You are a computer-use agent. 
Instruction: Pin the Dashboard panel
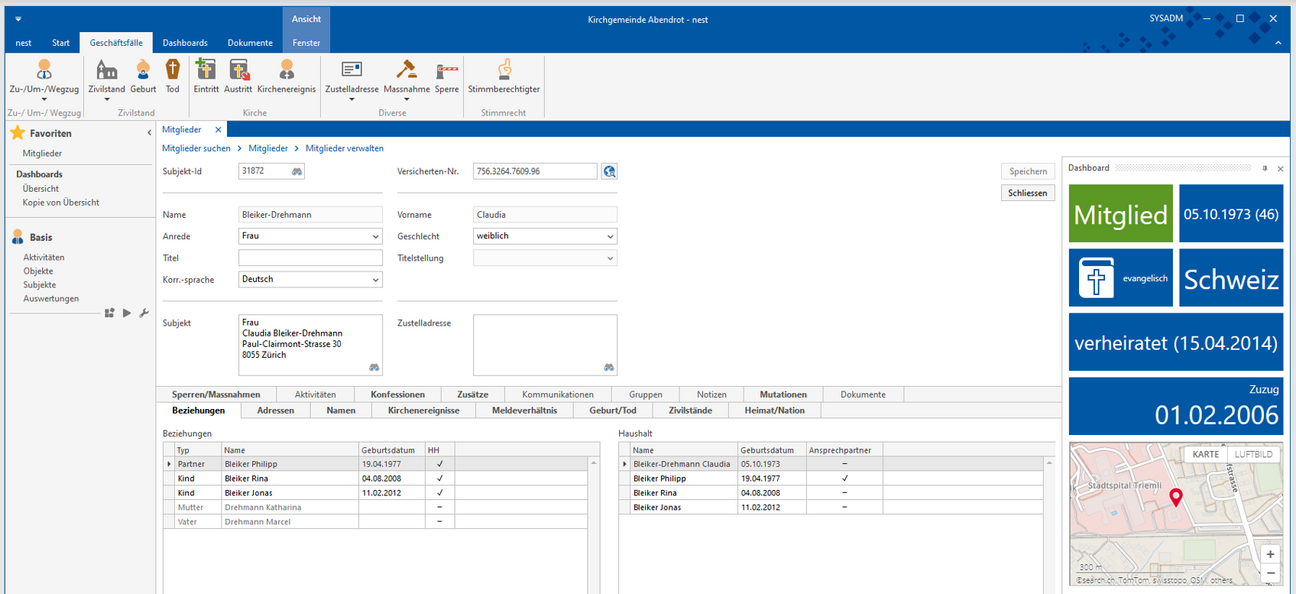(x=1264, y=168)
